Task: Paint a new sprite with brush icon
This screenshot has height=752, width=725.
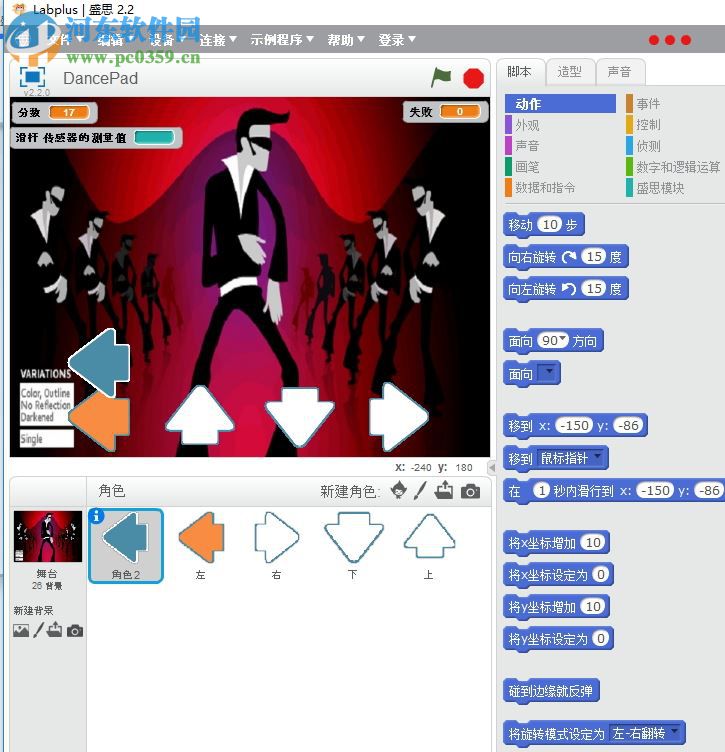Action: coord(420,491)
